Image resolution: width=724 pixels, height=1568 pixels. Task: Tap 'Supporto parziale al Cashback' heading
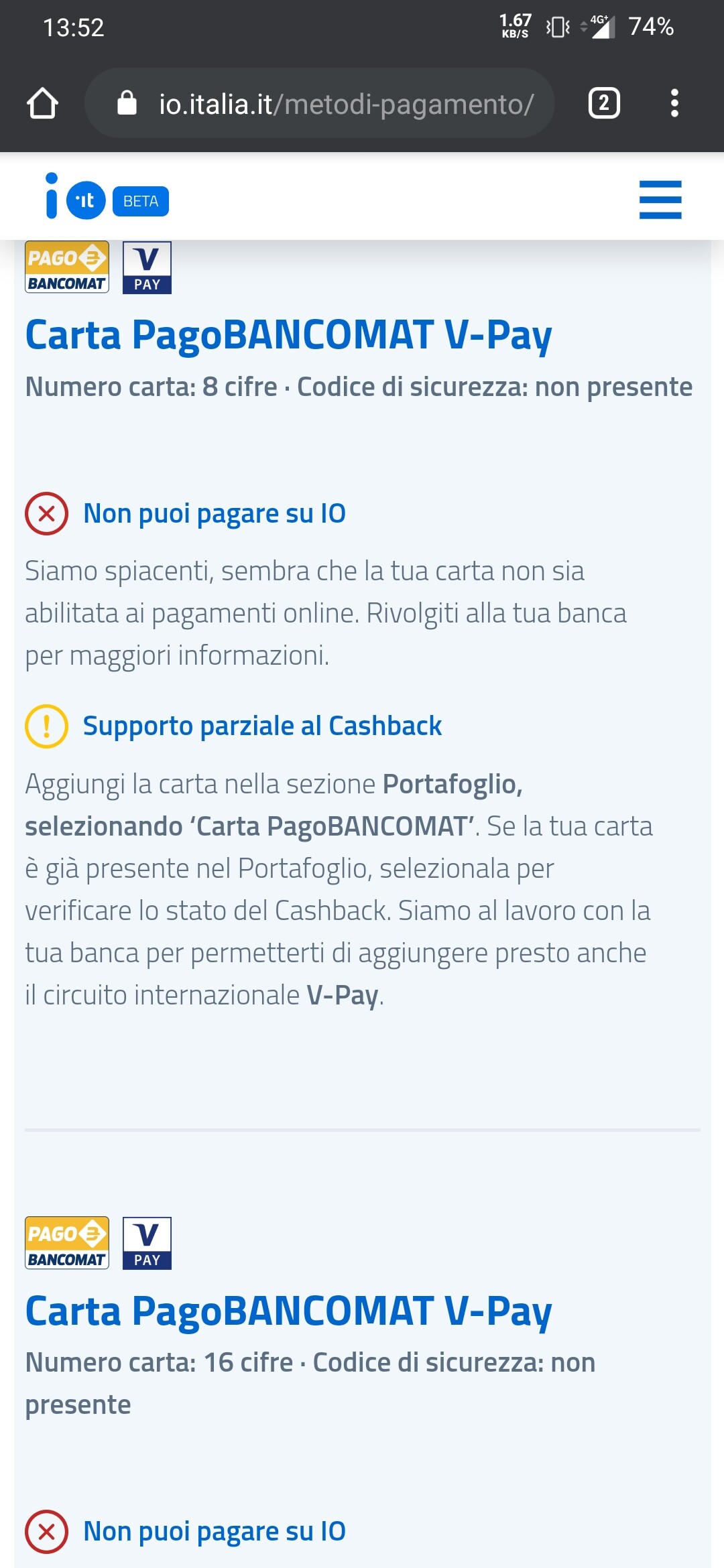[262, 726]
